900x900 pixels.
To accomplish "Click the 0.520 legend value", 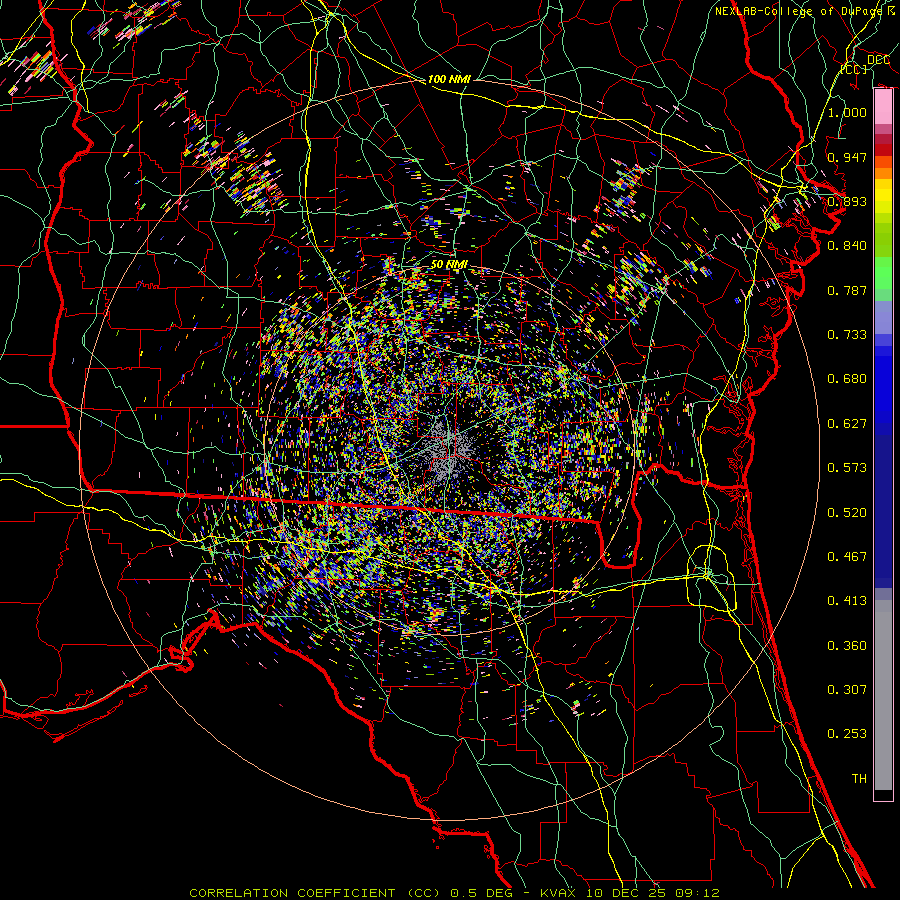I will [847, 513].
